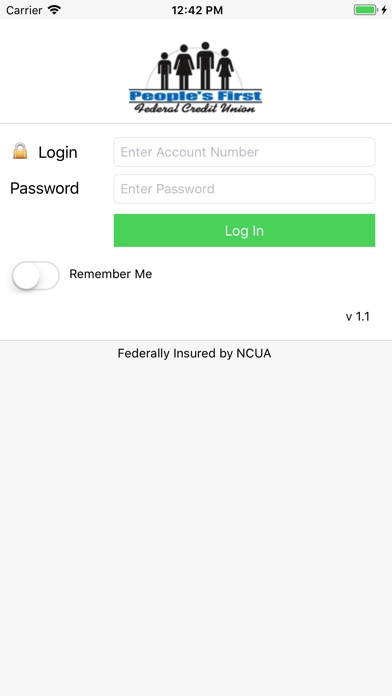Tap the Wi-Fi signal icon in status bar
The height and width of the screenshot is (696, 392).
pos(54,10)
